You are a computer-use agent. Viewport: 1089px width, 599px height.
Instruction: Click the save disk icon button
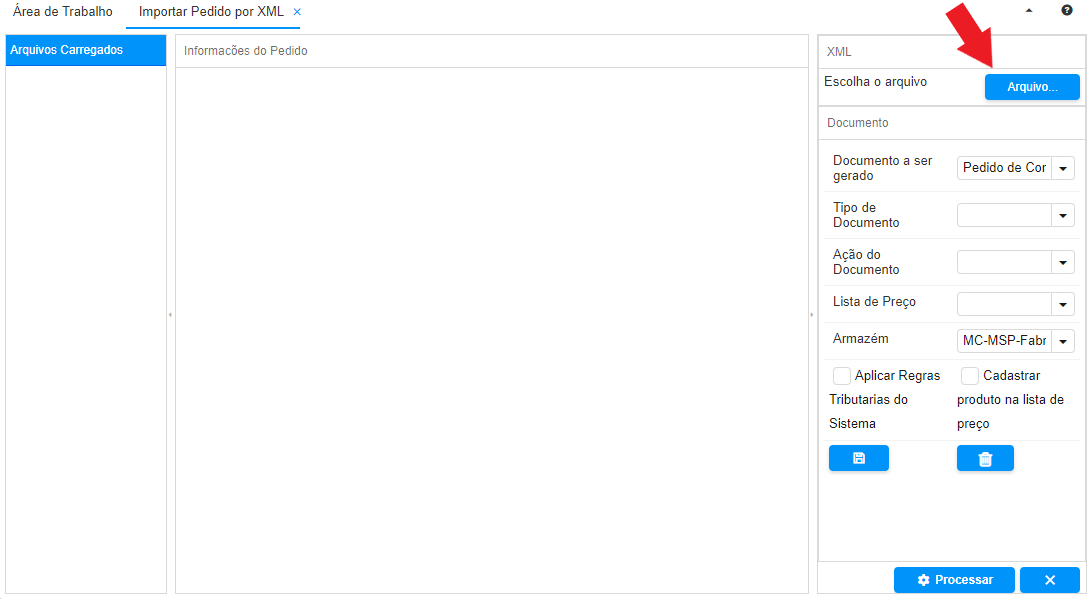858,458
